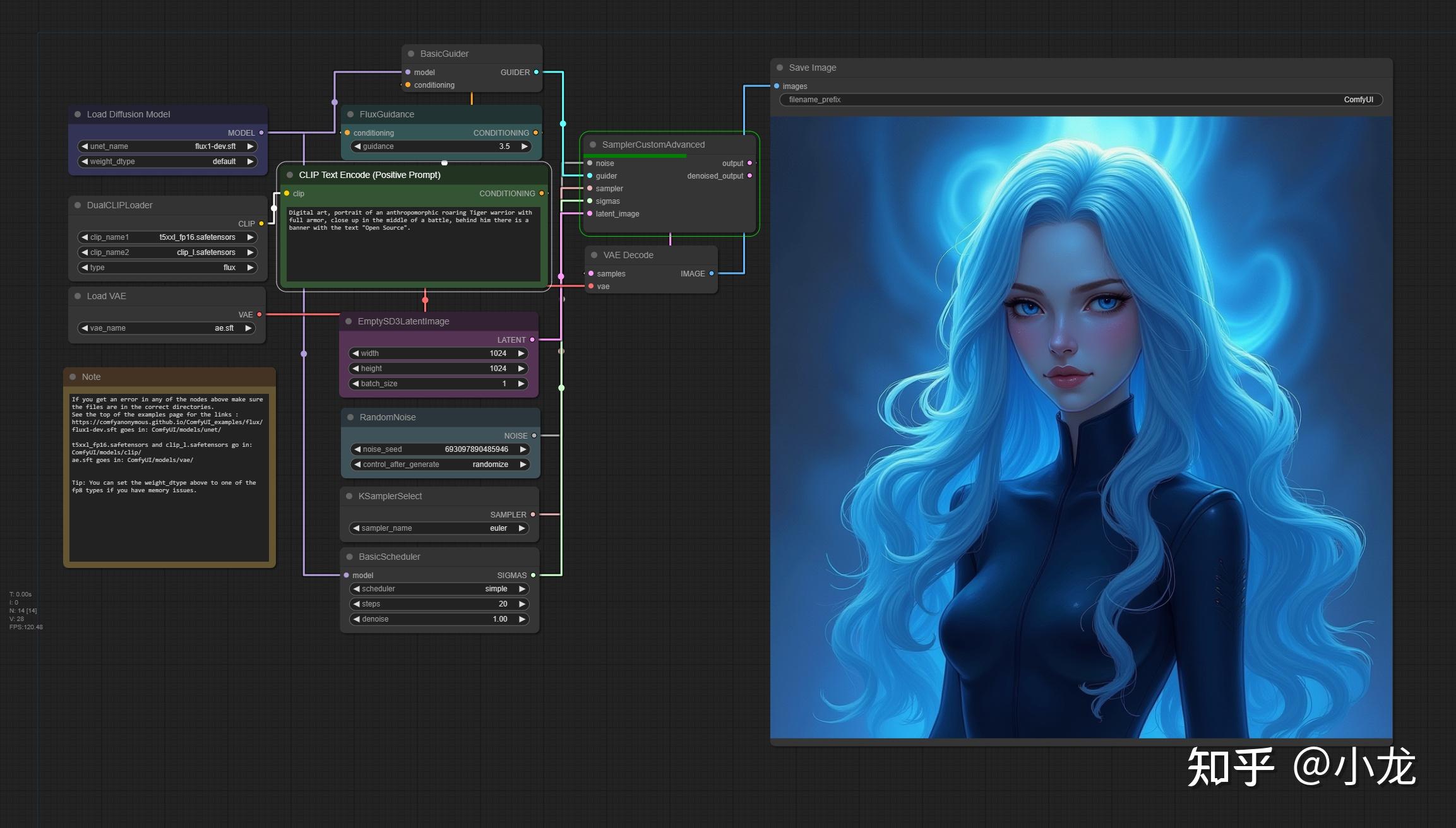Toggle collapse dot on KSamplerSelect node

pyautogui.click(x=349, y=496)
